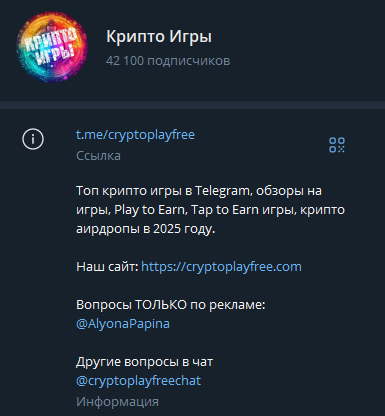The height and width of the screenshot is (416, 385).
Task: Open the @AlyonaPapina profile mention
Action: coord(123,324)
